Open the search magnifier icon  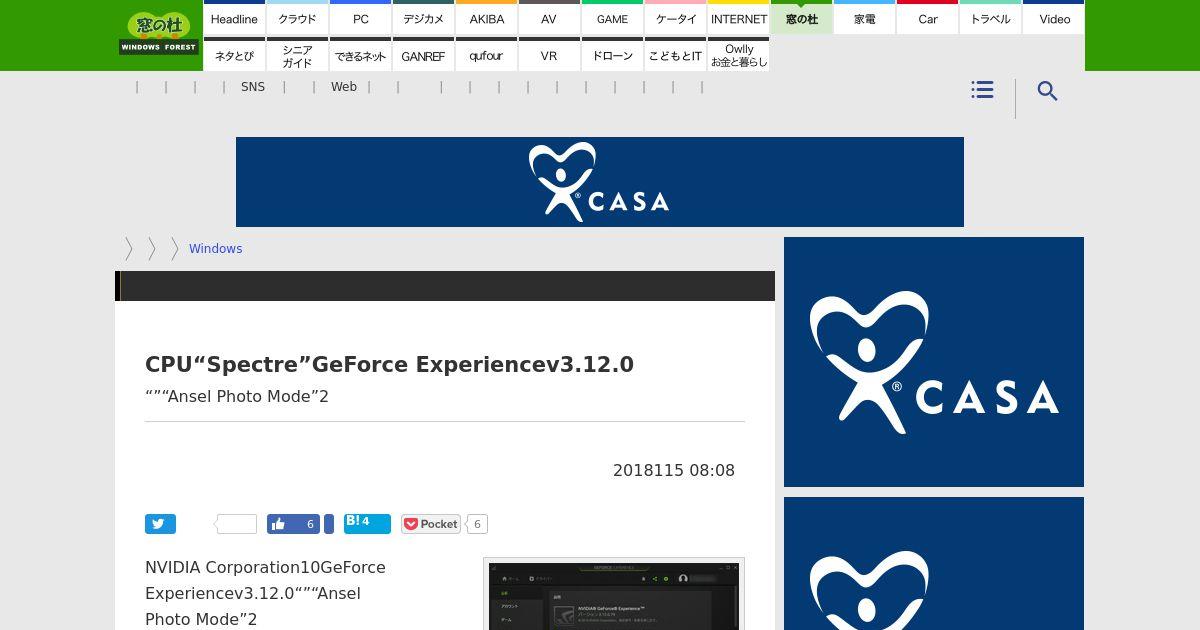pos(1047,91)
